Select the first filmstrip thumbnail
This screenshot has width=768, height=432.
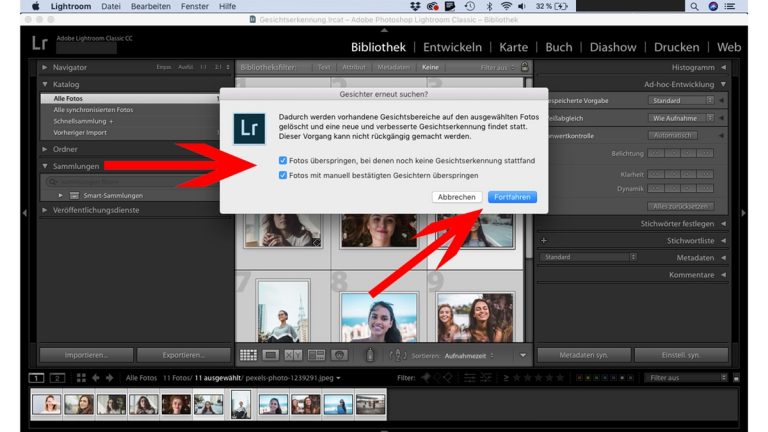tap(46, 404)
